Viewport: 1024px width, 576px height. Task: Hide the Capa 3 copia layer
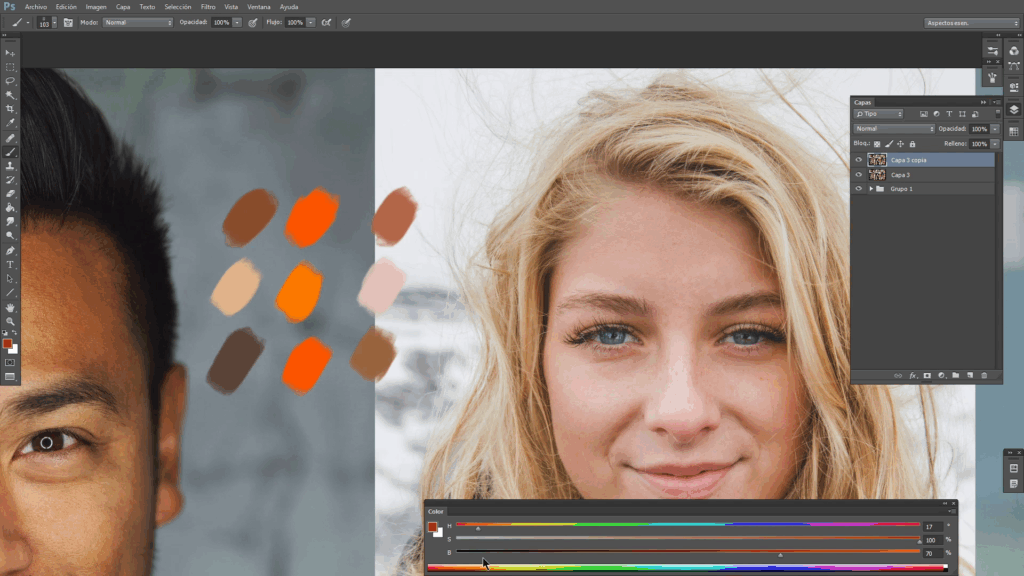click(x=859, y=160)
